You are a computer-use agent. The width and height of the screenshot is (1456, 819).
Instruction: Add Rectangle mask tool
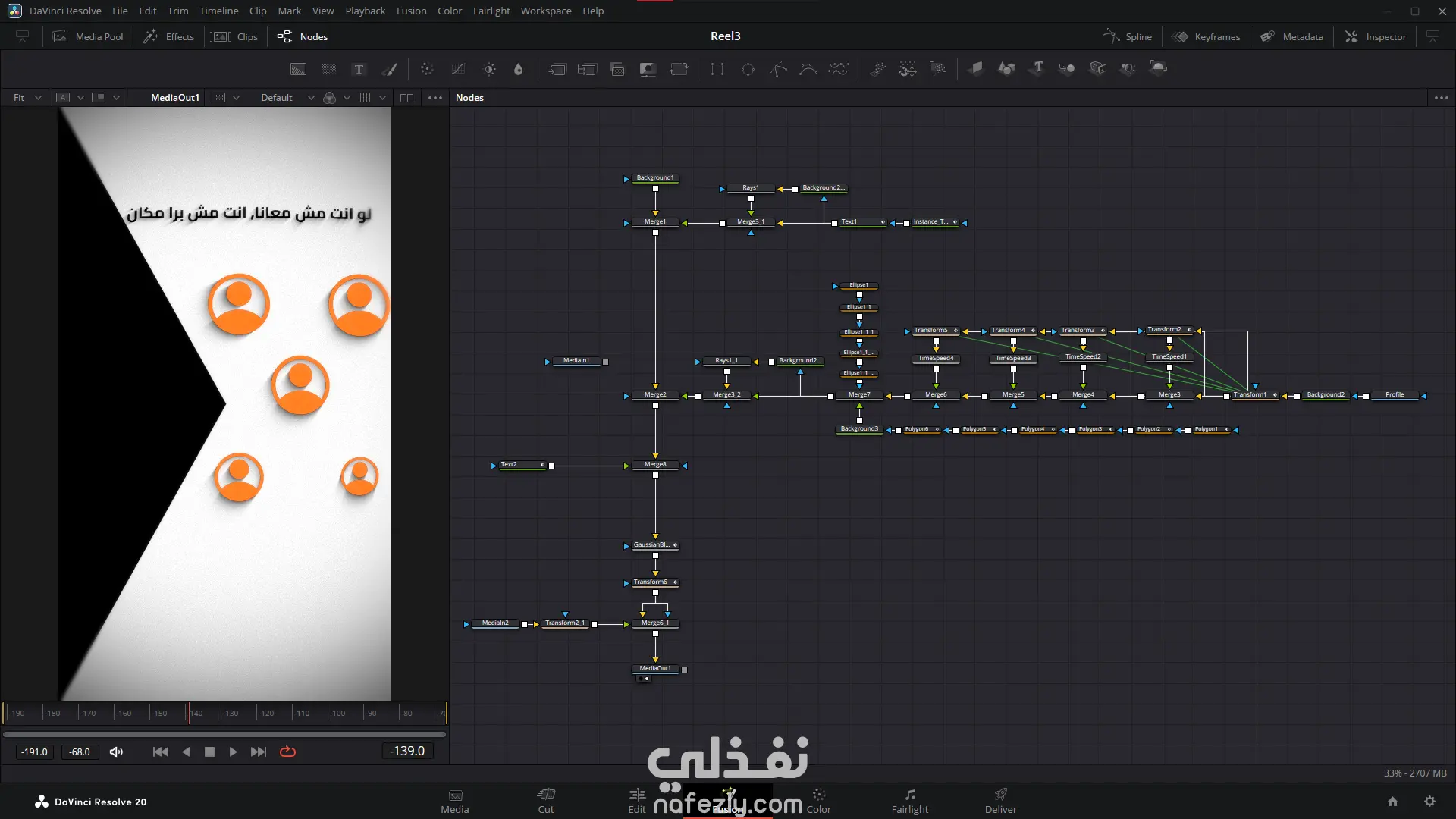(717, 69)
